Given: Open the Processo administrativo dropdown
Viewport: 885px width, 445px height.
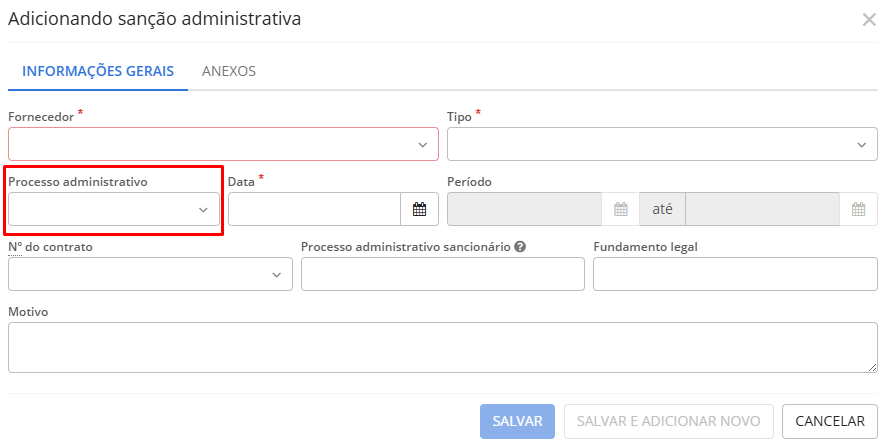Looking at the screenshot, I should coord(114,209).
